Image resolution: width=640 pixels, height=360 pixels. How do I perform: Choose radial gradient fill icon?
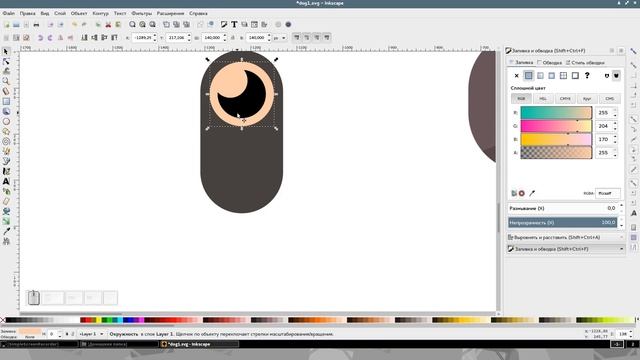[x=551, y=76]
